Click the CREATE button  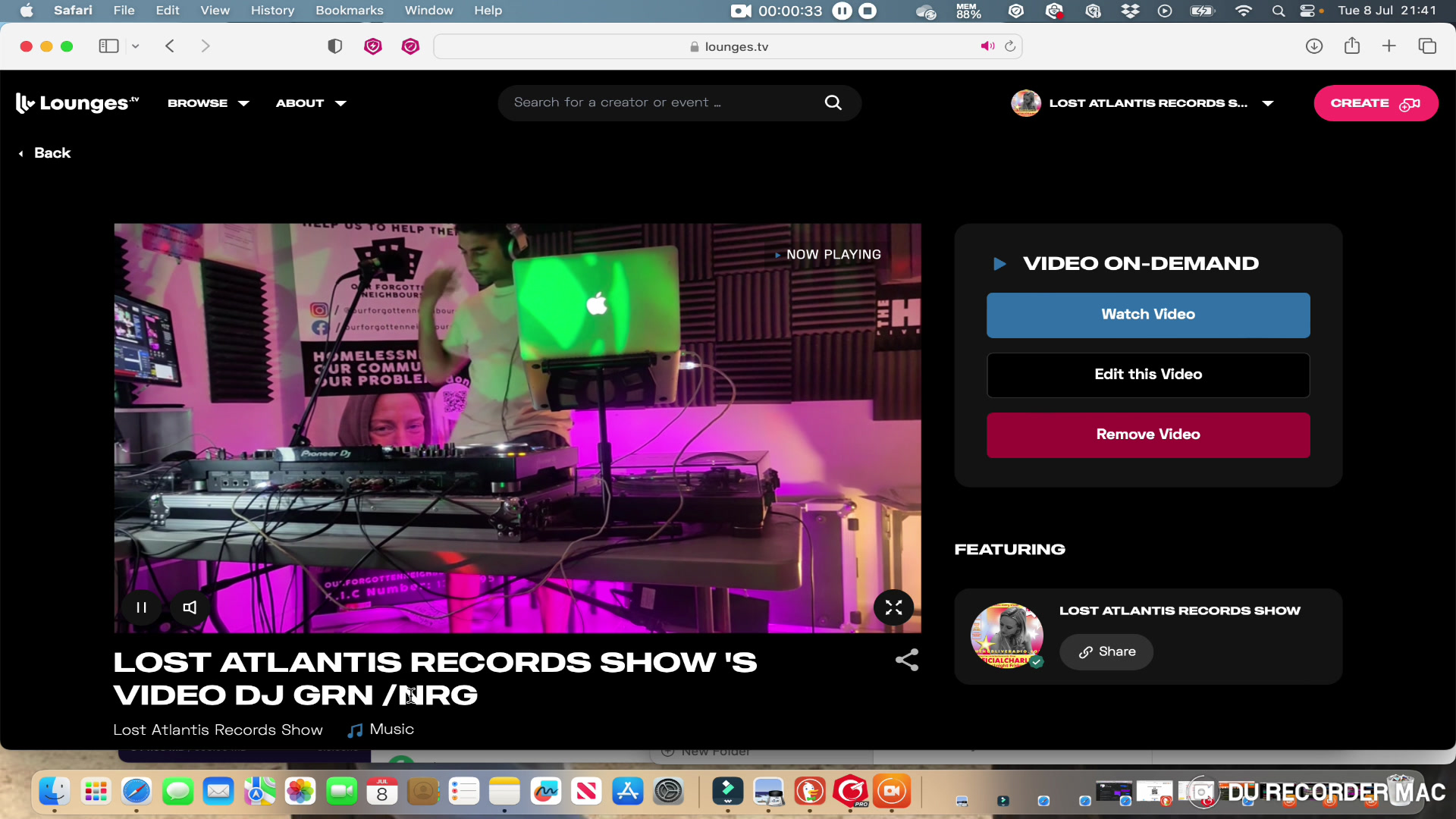click(x=1376, y=103)
